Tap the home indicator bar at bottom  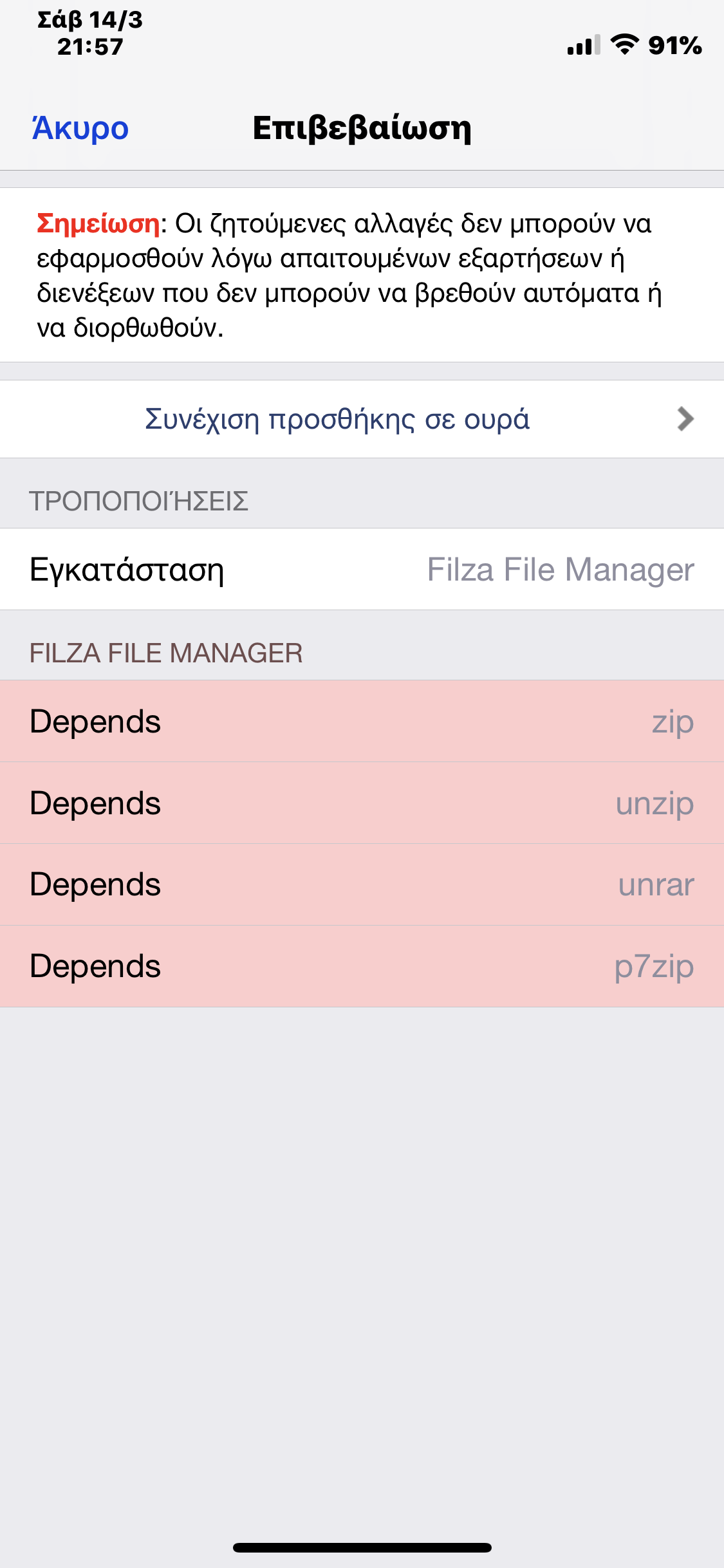click(x=362, y=1547)
